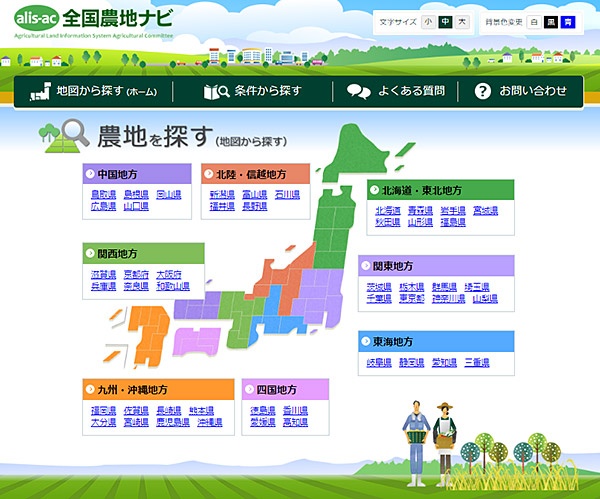Image resolution: width=600 pixels, height=499 pixels.
Task: Open the 徳島県 link
Action: click(262, 411)
